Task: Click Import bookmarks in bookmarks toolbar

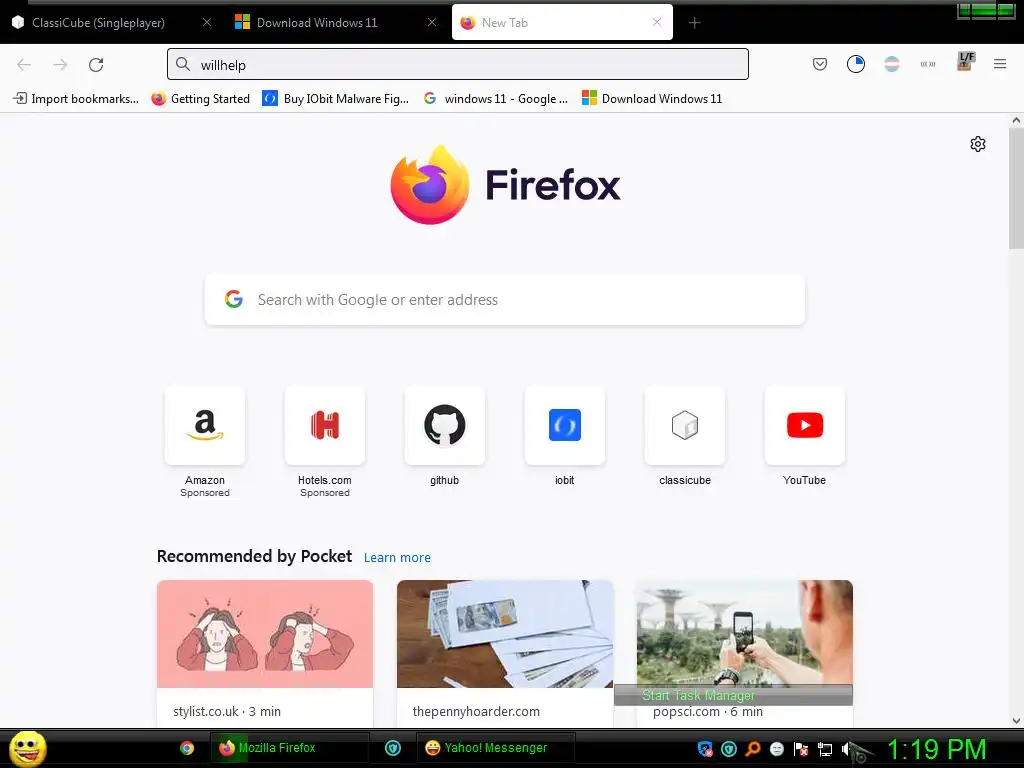Action: (x=76, y=99)
